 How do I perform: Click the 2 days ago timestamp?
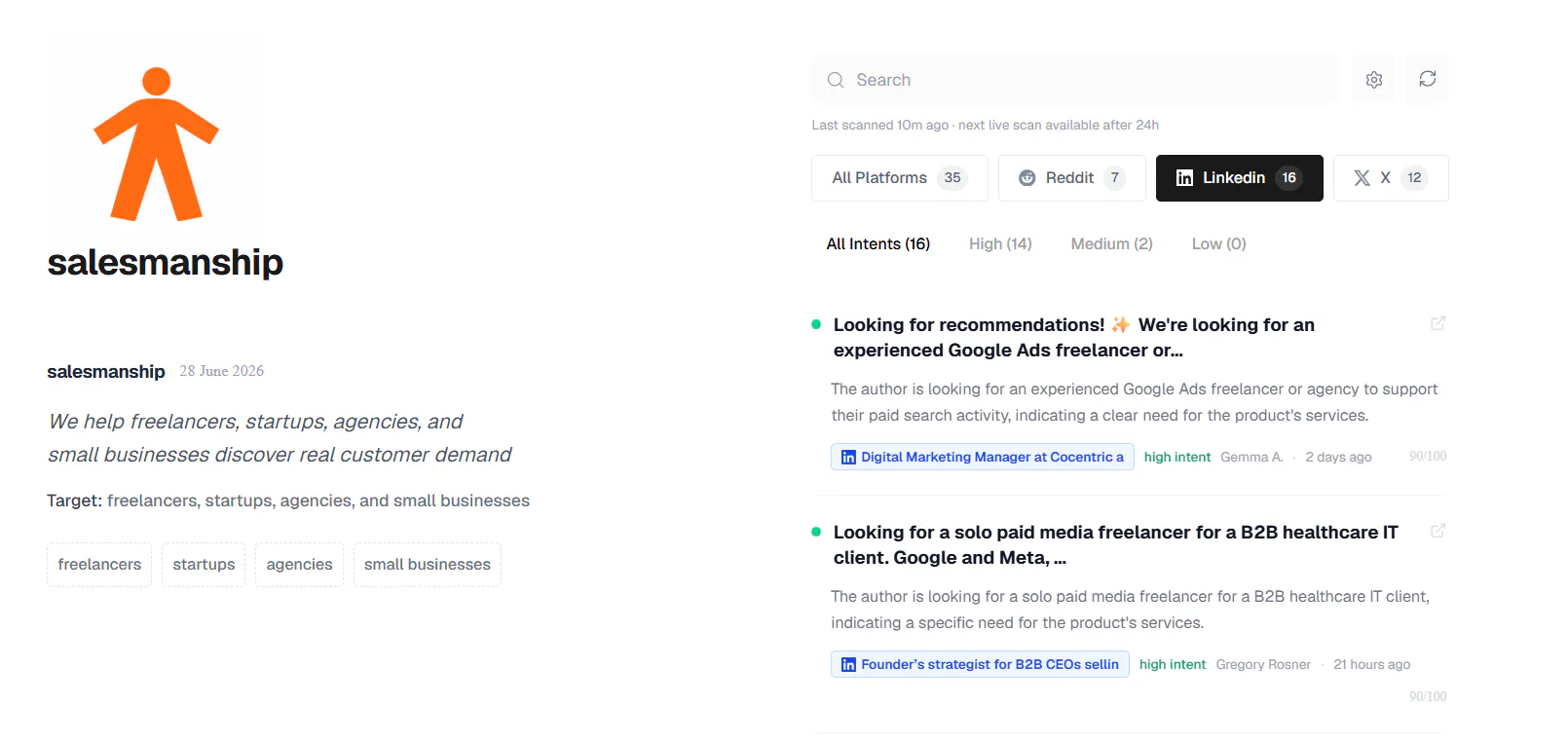(x=1338, y=457)
